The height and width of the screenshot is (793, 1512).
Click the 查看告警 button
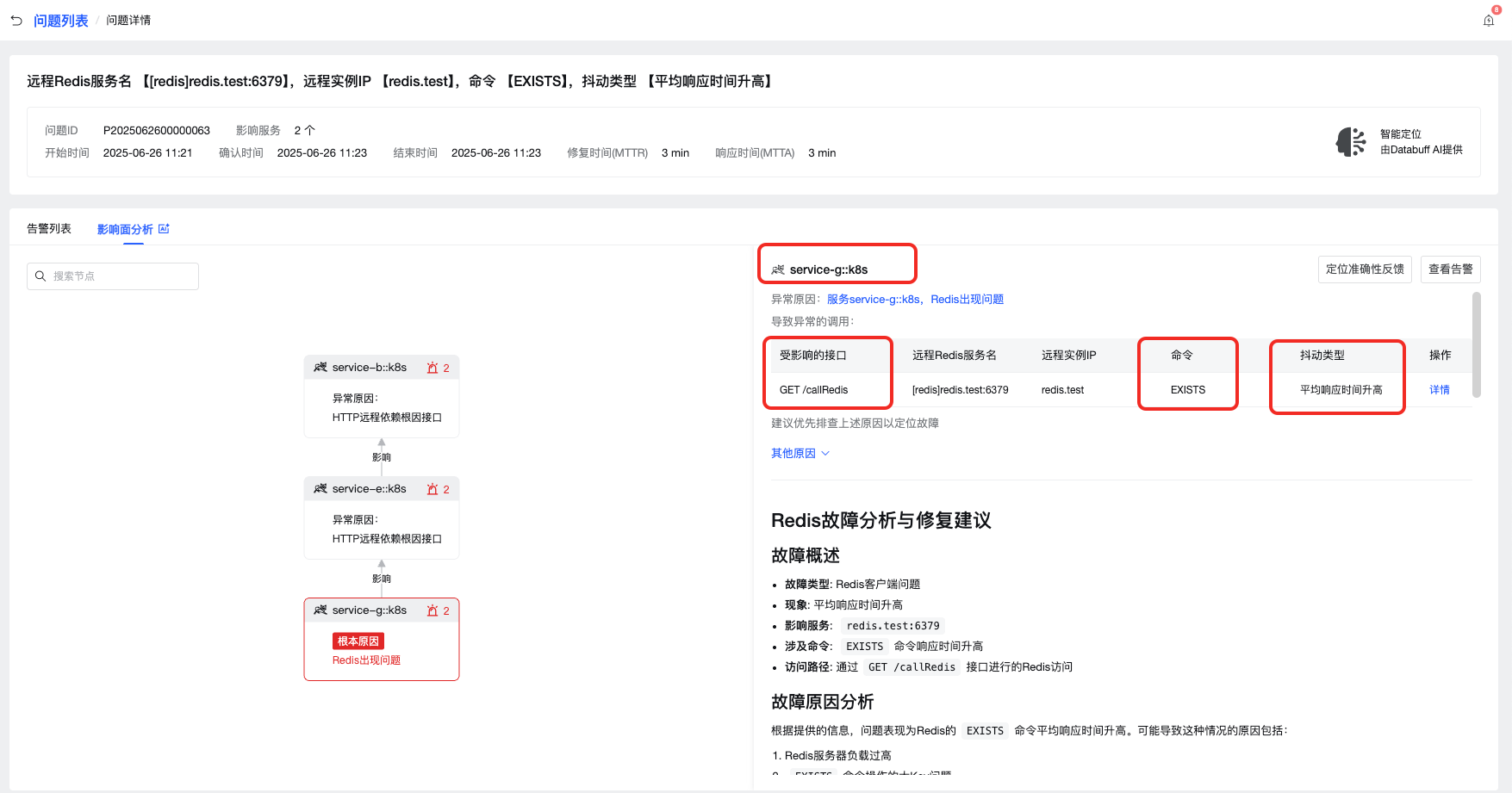(x=1451, y=269)
